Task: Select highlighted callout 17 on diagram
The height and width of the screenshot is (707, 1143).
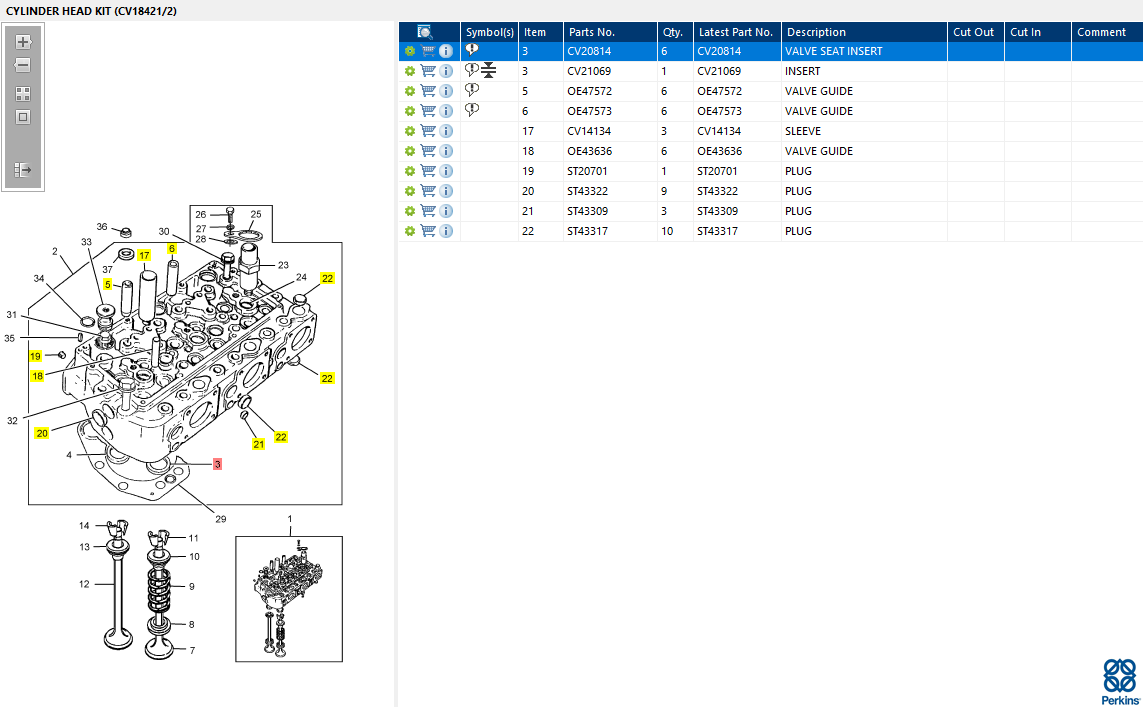Action: tap(144, 256)
